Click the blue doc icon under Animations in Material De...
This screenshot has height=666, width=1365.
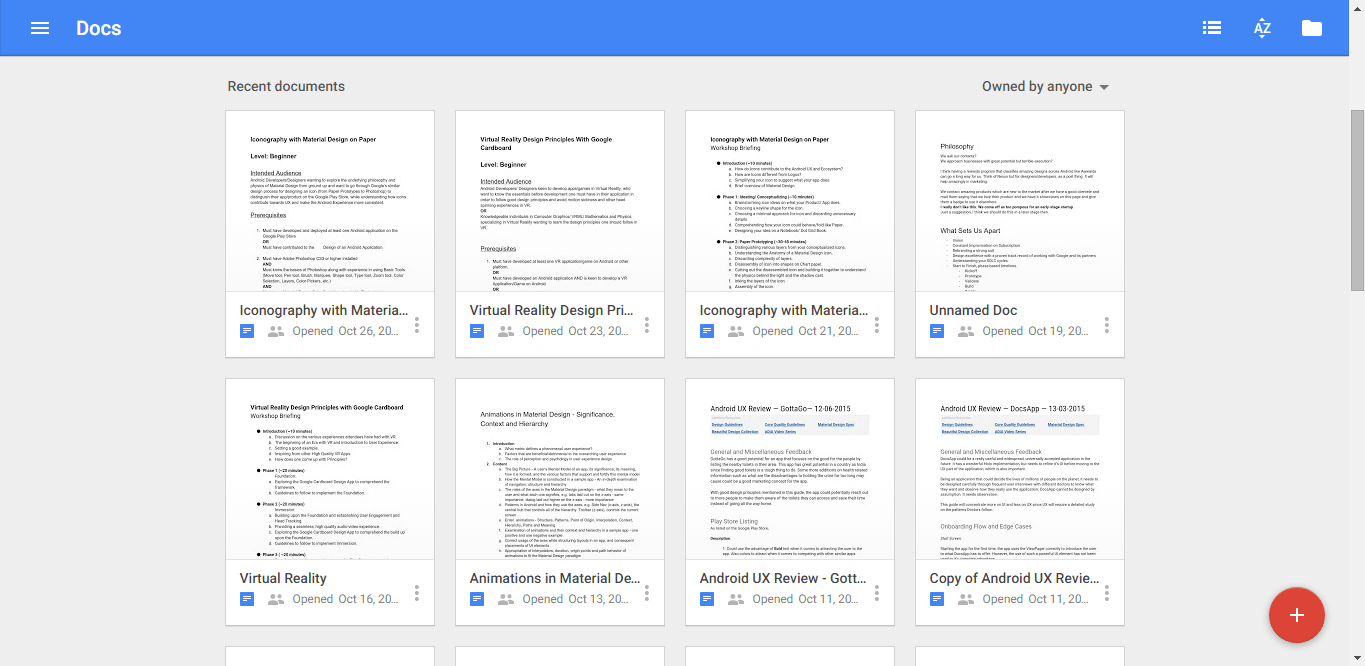pyautogui.click(x=477, y=599)
